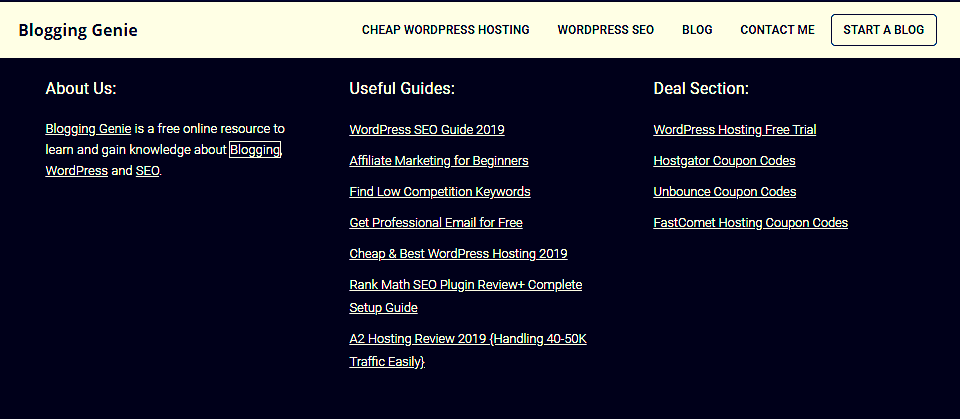View Hostgator Coupon Codes
This screenshot has width=960, height=419.
pyautogui.click(x=724, y=160)
